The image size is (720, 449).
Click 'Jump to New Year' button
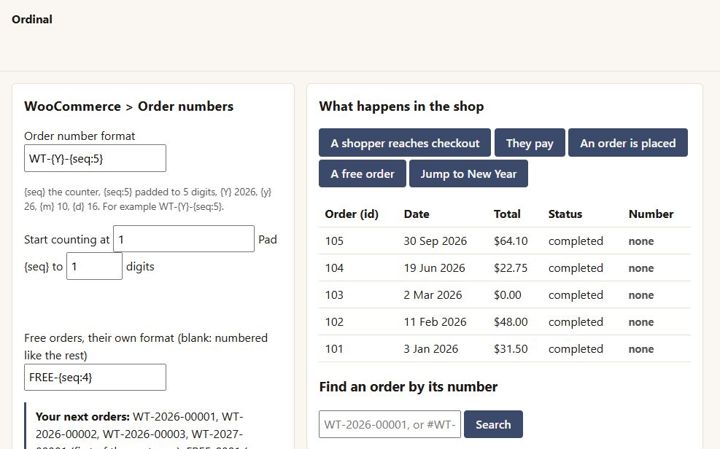pos(468,174)
